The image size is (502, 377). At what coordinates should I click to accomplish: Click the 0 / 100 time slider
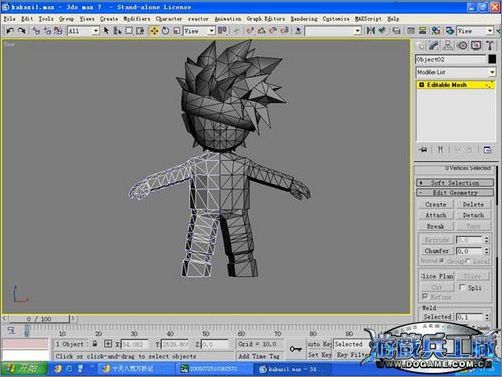pos(39,319)
